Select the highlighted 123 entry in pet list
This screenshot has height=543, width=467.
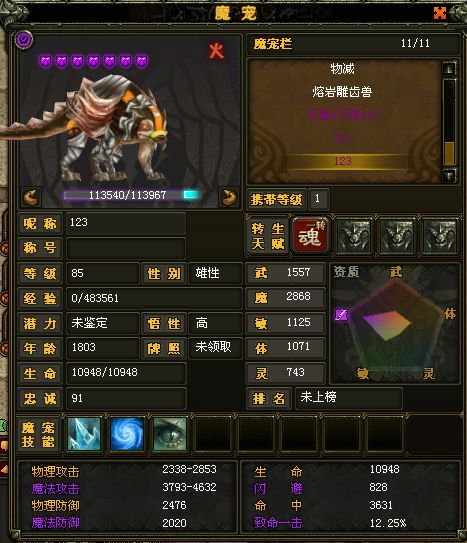(343, 161)
